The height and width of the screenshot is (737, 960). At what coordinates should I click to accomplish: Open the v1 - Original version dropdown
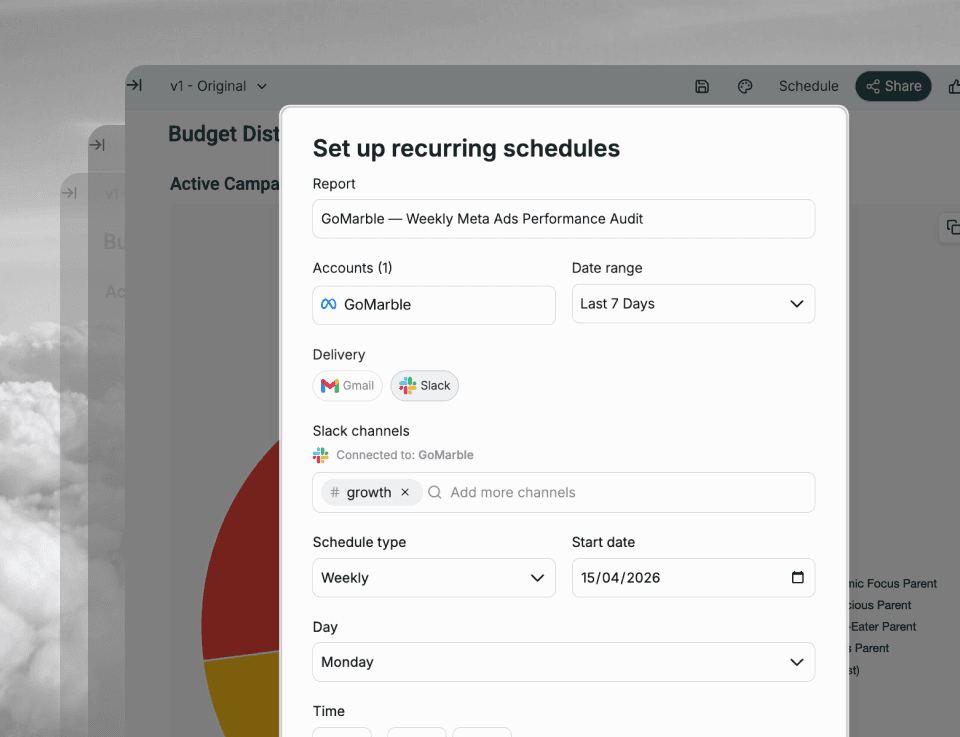(x=219, y=86)
